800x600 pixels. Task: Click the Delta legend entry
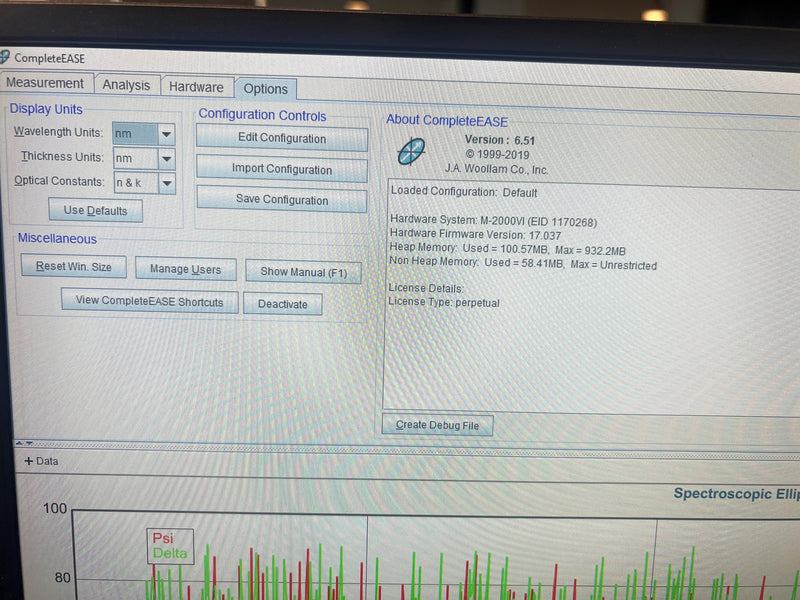[170, 553]
